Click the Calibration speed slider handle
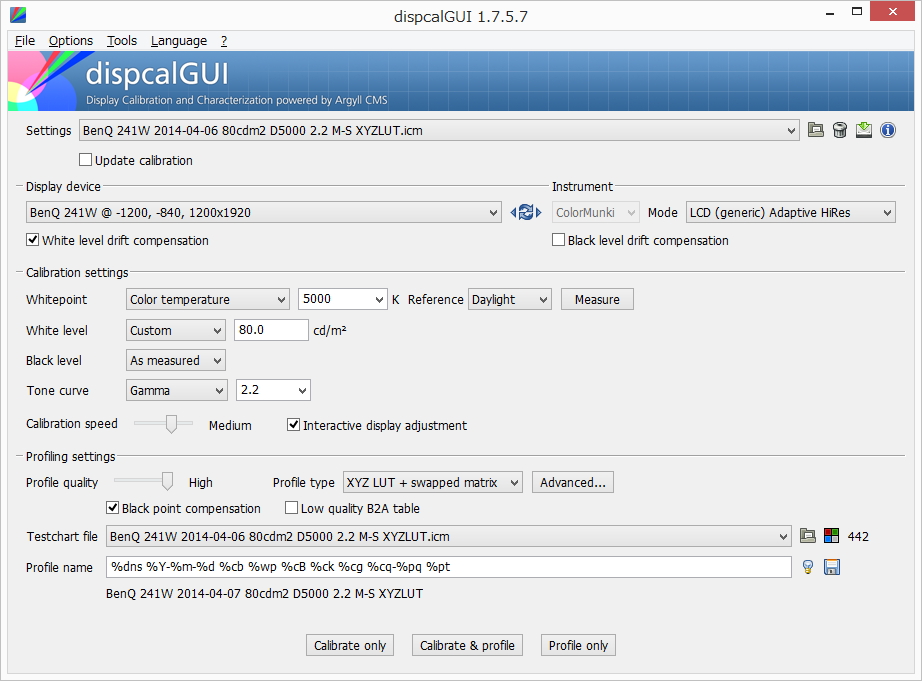The image size is (922, 681). click(x=171, y=423)
